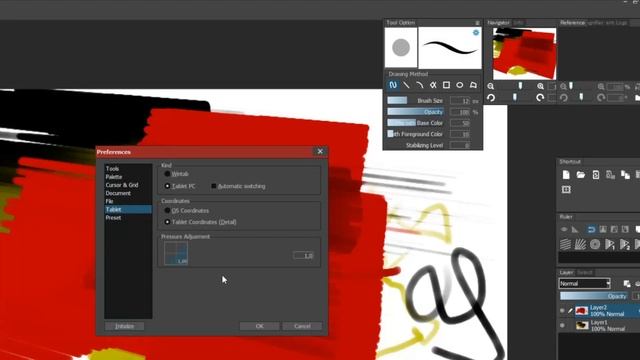Rotate left in the Reference panel

[x=564, y=98]
